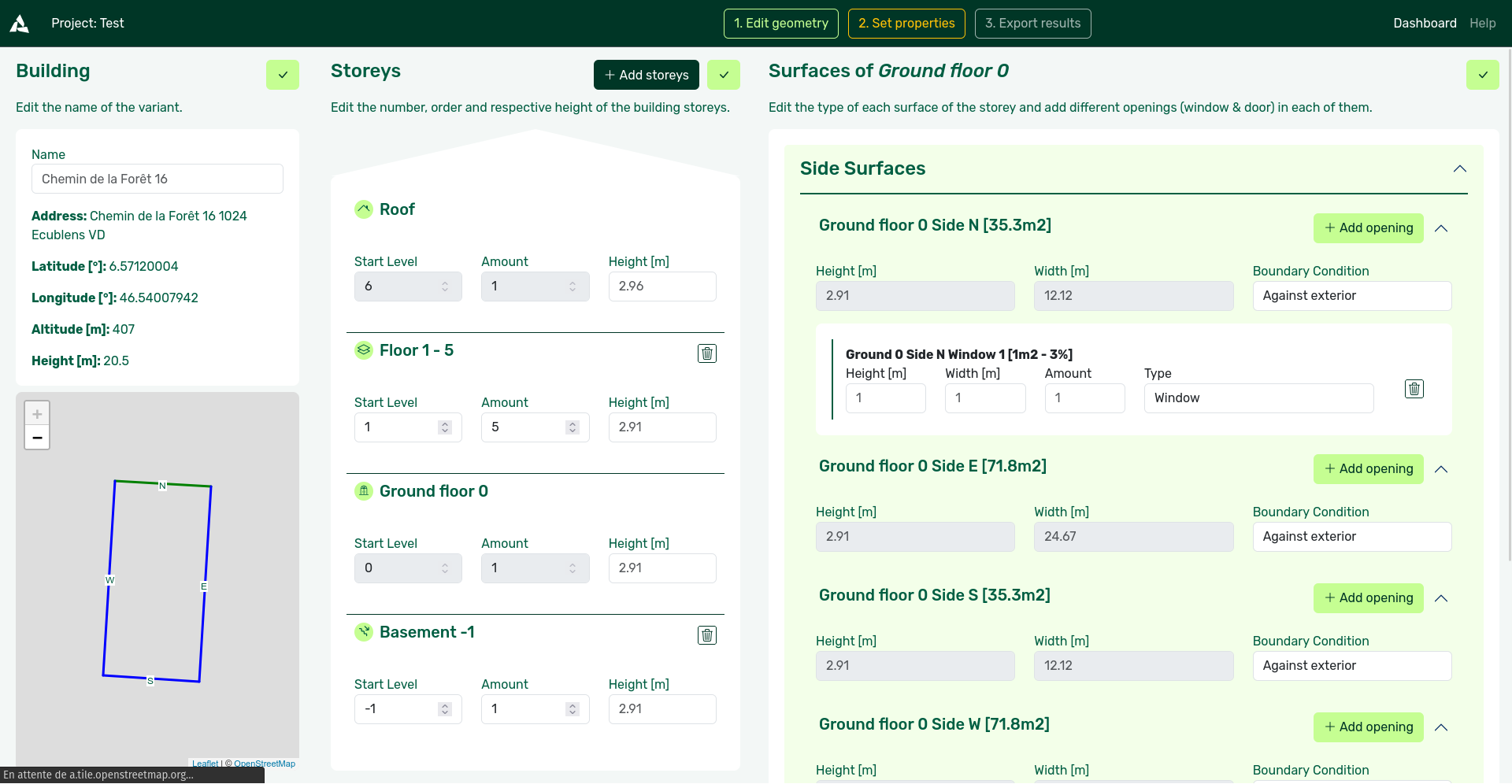
Task: Open the 2. Set properties step
Action: 906,24
